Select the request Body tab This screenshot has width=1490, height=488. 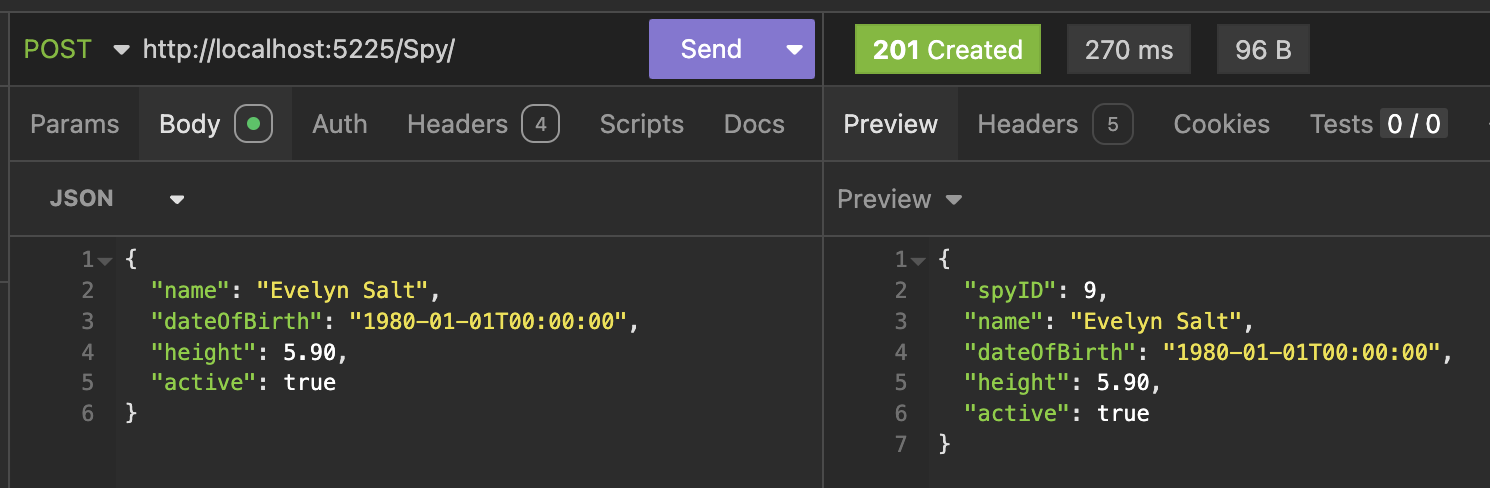pos(214,124)
